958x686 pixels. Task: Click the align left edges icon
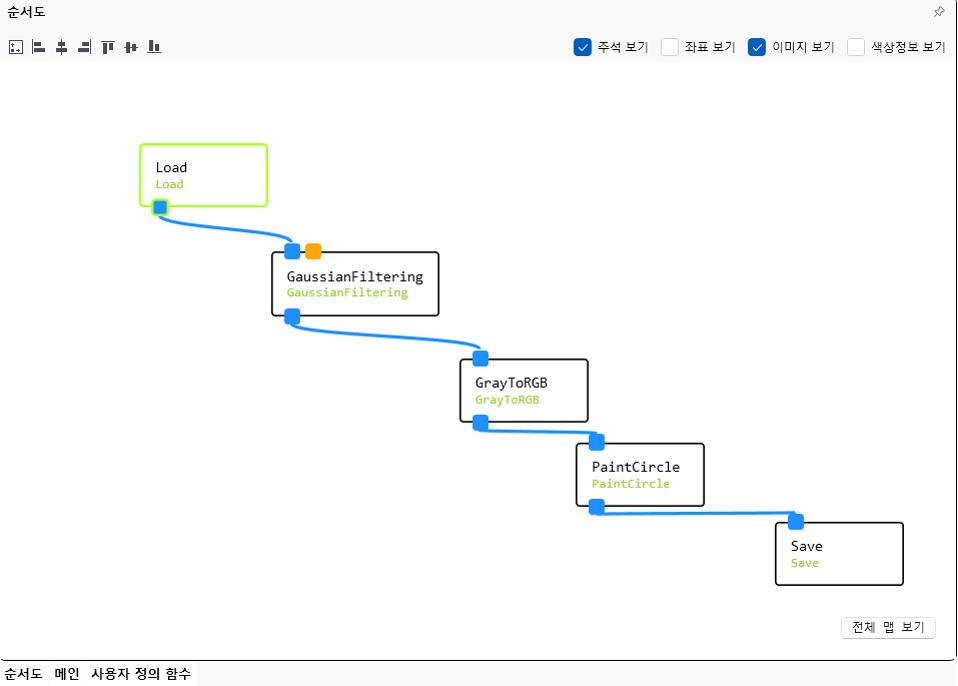[38, 47]
